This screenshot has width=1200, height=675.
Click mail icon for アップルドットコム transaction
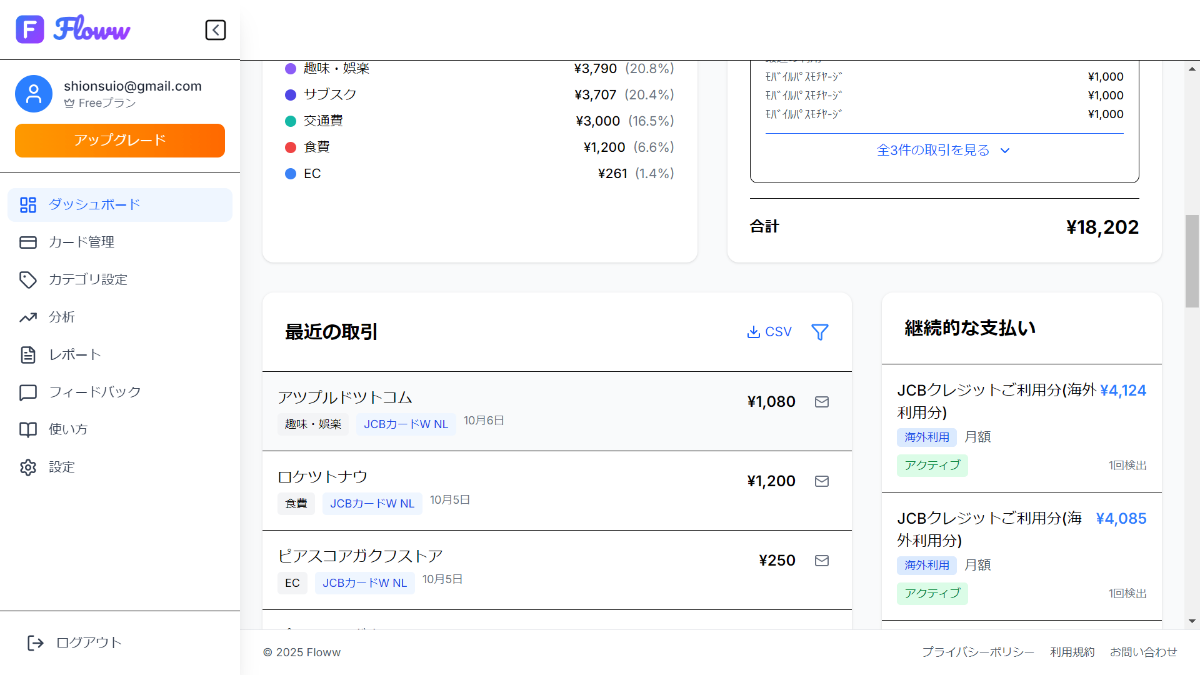click(x=822, y=402)
